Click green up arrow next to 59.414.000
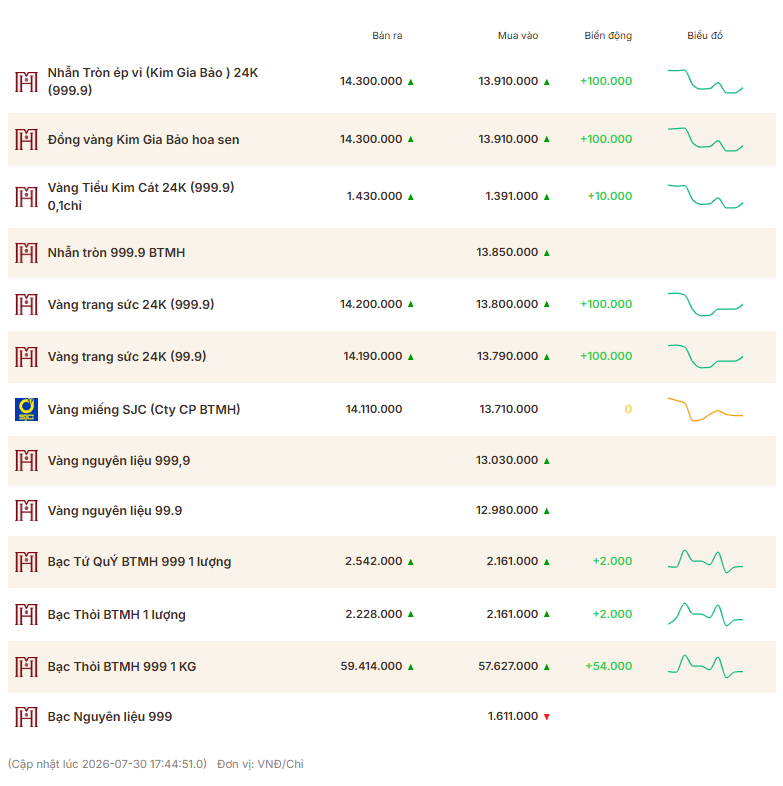 click(x=411, y=667)
